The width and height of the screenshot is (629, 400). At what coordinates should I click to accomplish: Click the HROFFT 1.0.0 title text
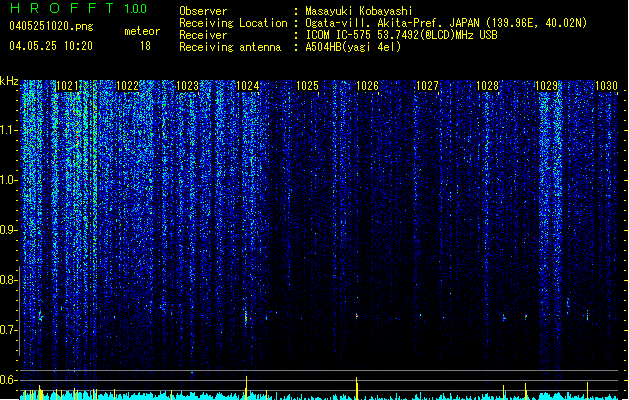(x=79, y=8)
